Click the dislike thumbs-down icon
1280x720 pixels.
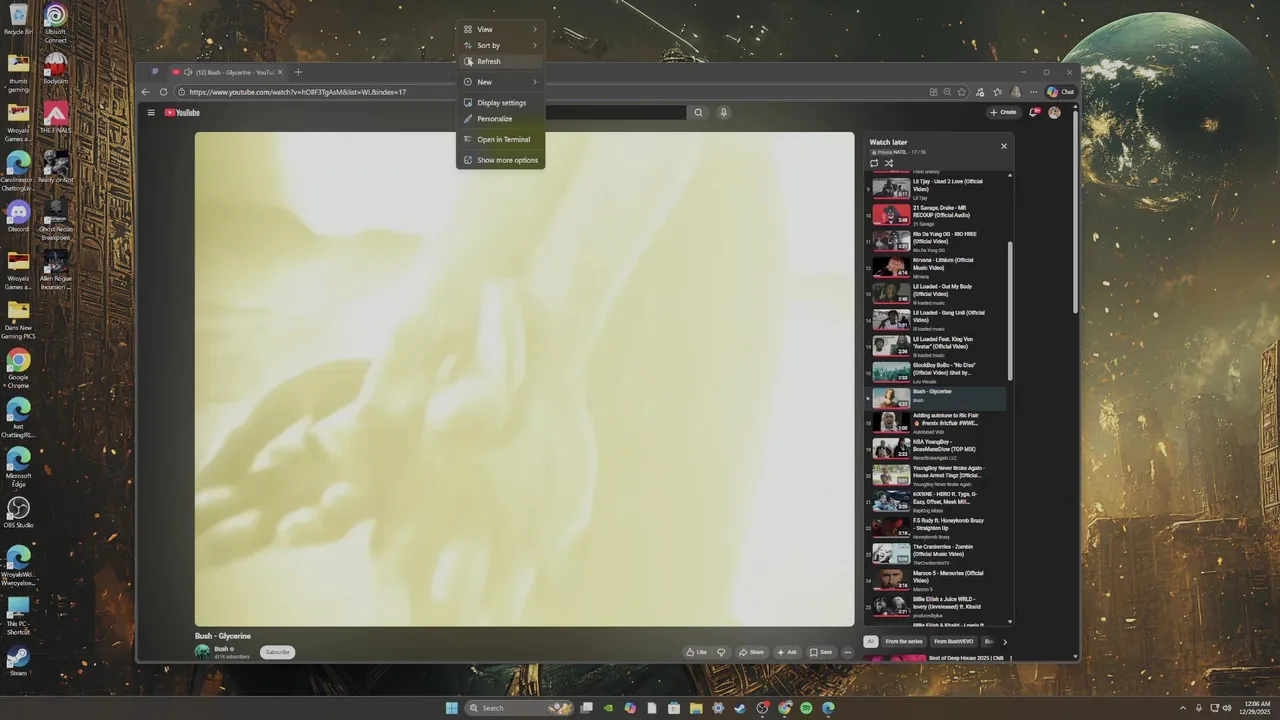[x=721, y=652]
